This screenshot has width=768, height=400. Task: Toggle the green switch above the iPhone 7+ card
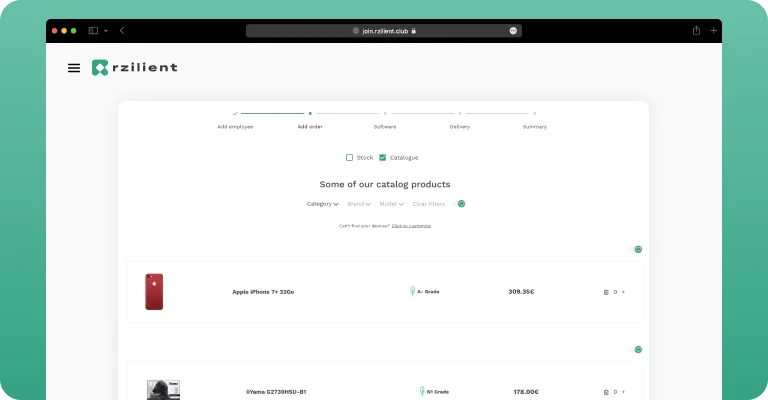pyautogui.click(x=636, y=249)
